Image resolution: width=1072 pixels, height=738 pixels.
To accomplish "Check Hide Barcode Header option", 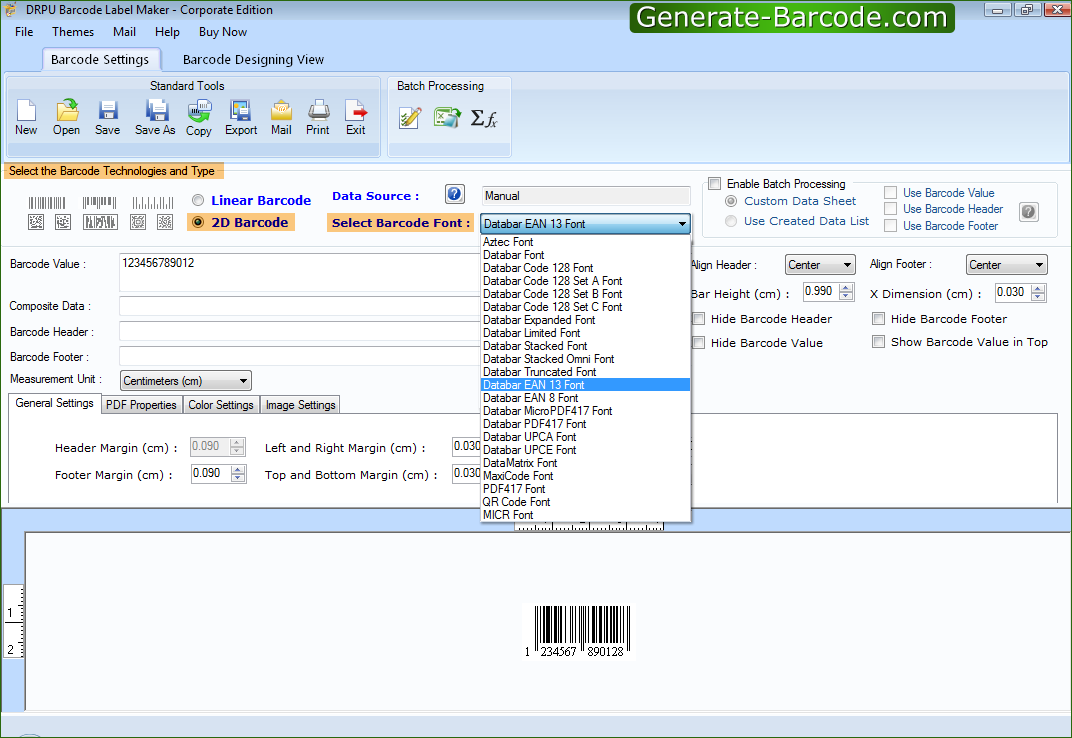I will coord(697,318).
